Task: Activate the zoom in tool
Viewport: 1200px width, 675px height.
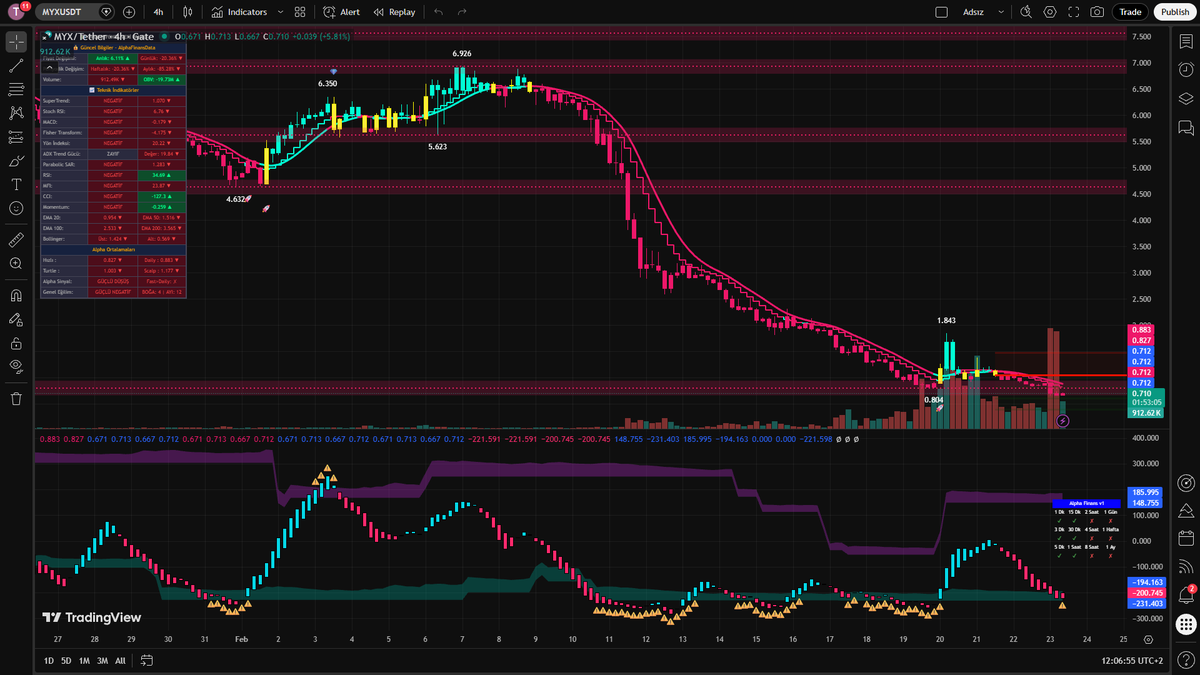Action: 16,264
